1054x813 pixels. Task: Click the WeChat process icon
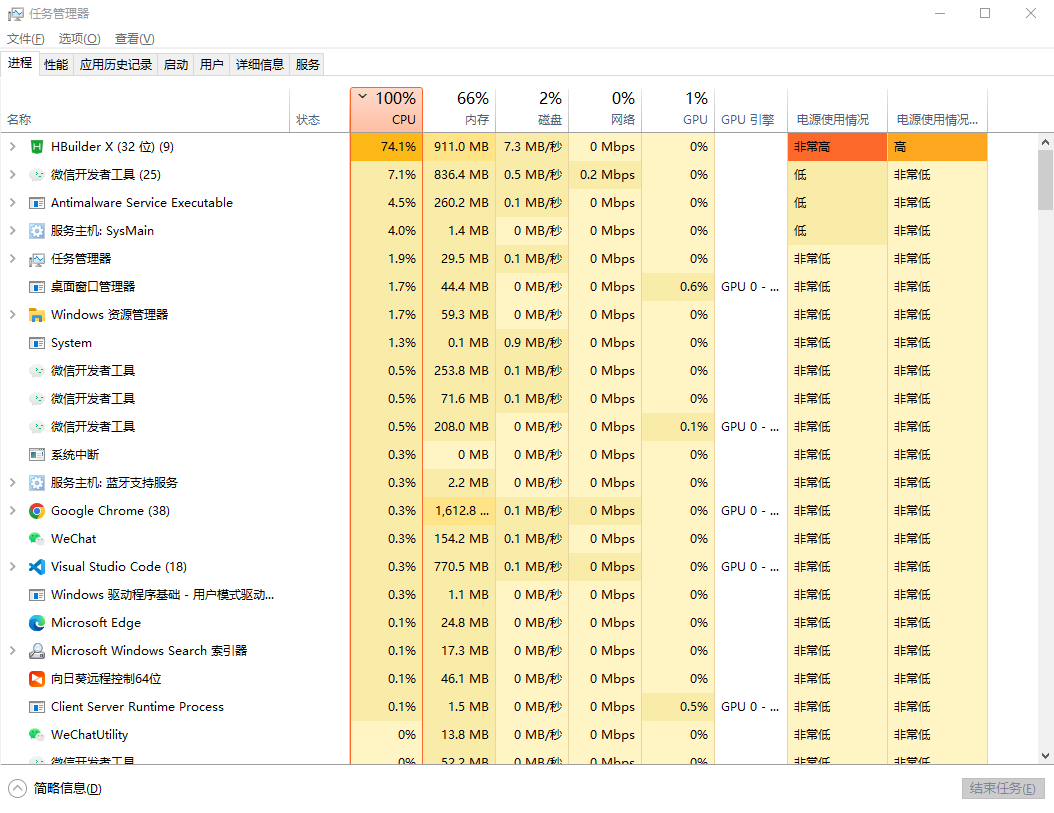[37, 539]
